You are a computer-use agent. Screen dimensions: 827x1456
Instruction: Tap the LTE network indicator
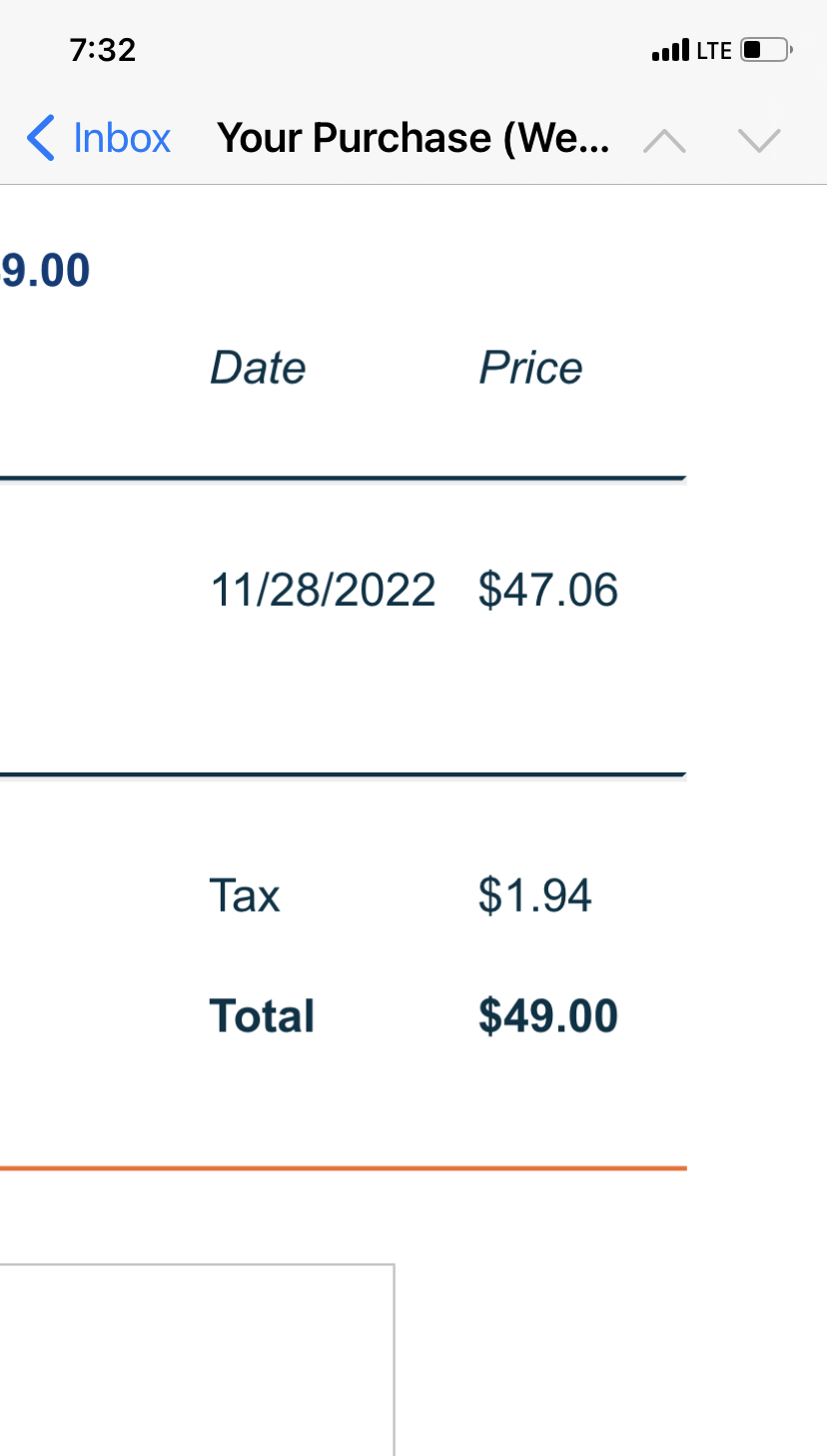[x=714, y=51]
